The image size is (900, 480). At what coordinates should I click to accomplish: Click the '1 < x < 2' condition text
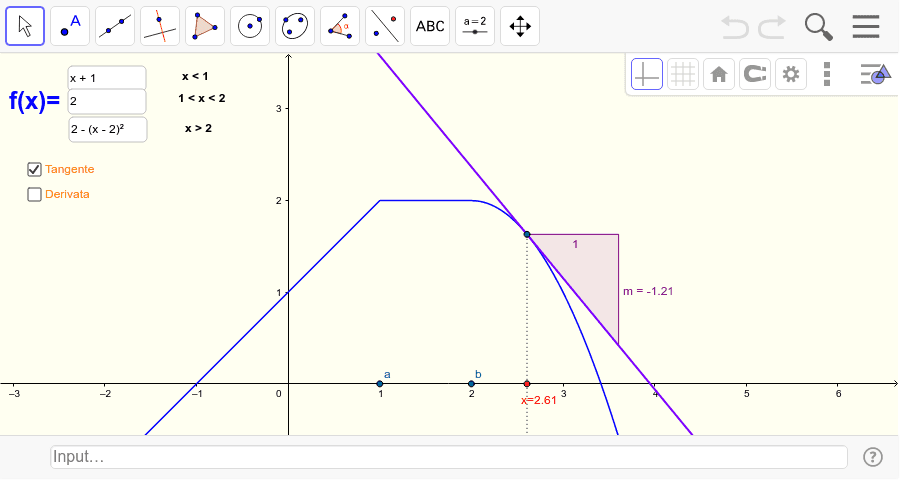pos(201,99)
